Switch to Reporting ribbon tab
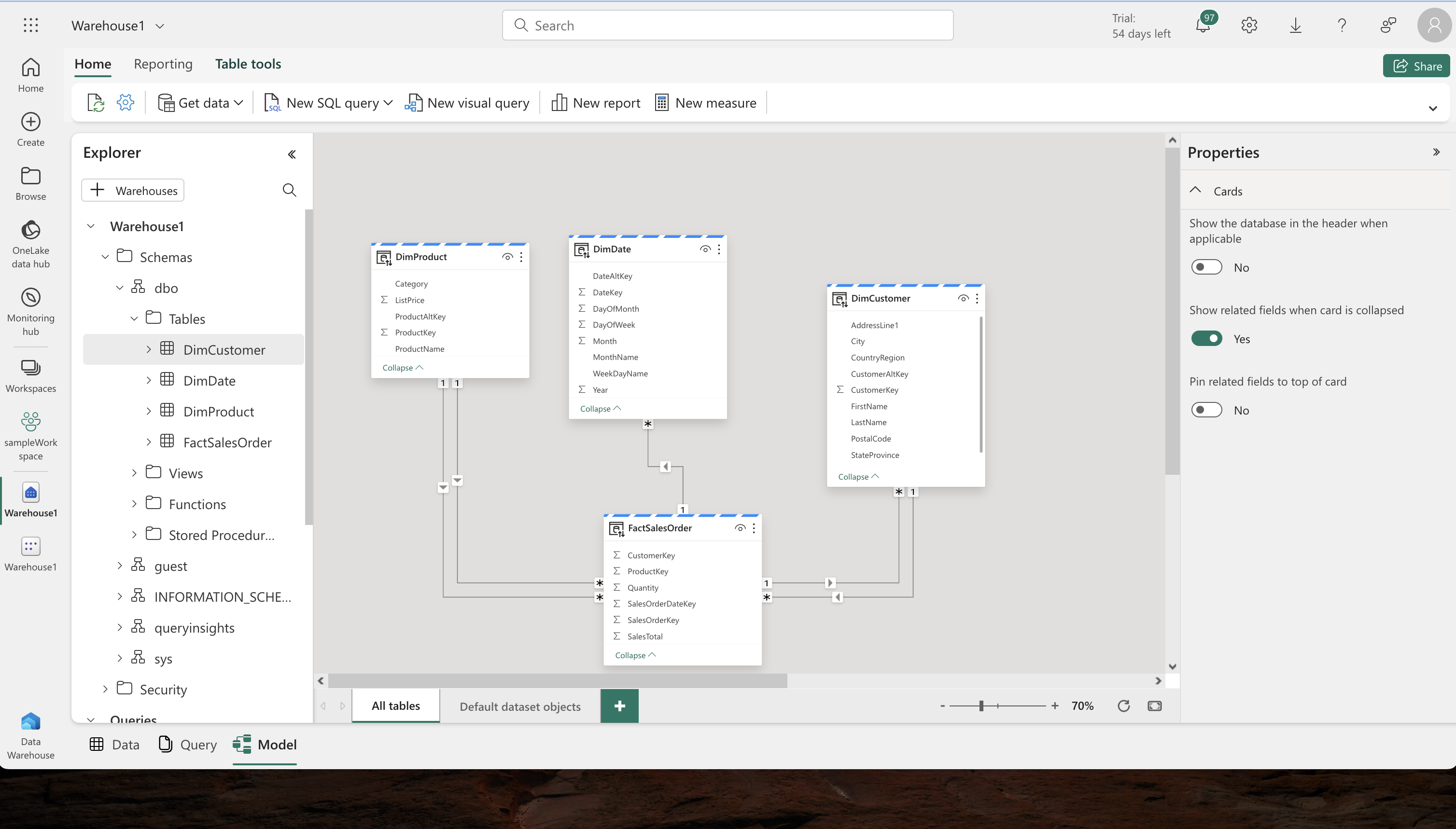 point(163,64)
